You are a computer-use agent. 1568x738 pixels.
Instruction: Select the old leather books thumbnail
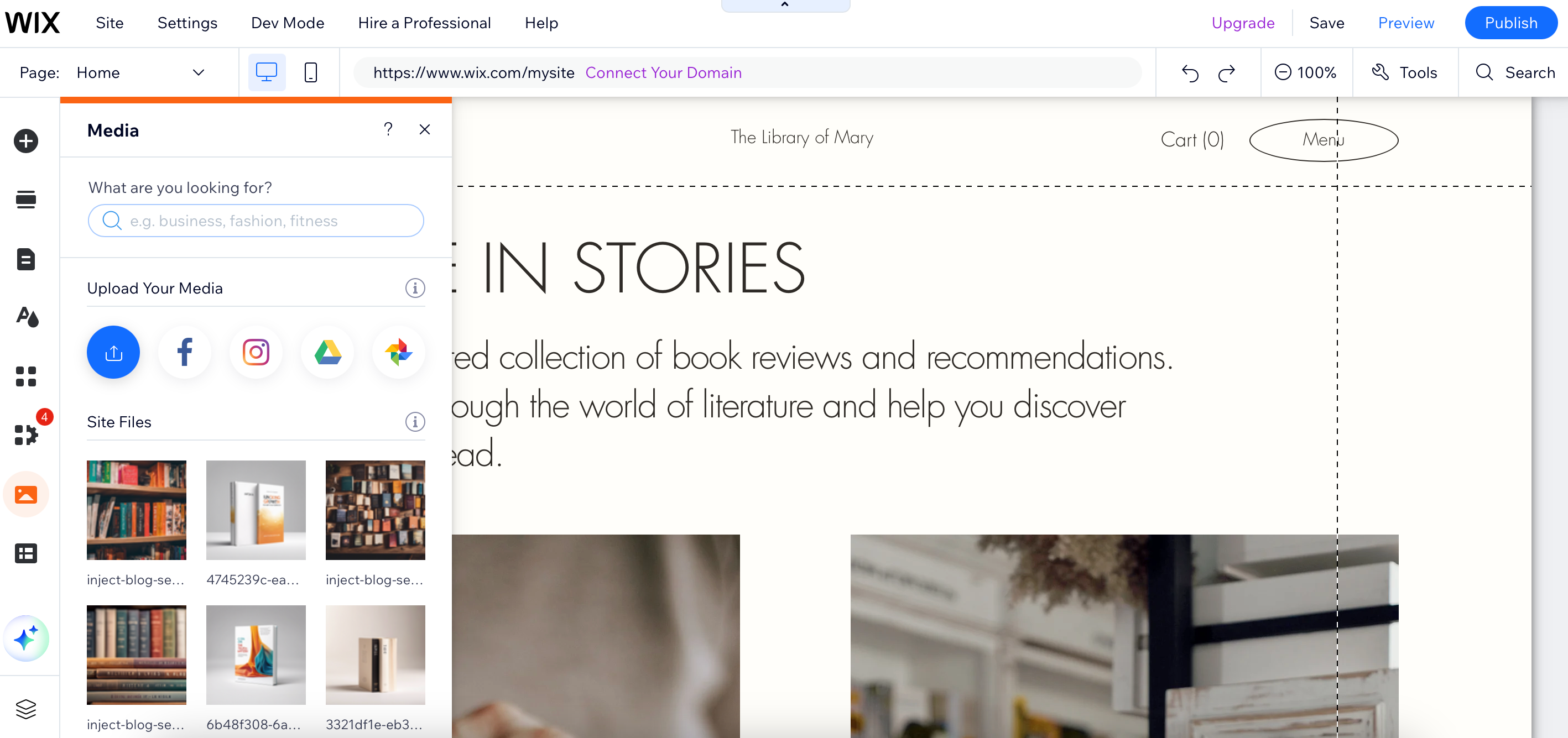point(137,655)
